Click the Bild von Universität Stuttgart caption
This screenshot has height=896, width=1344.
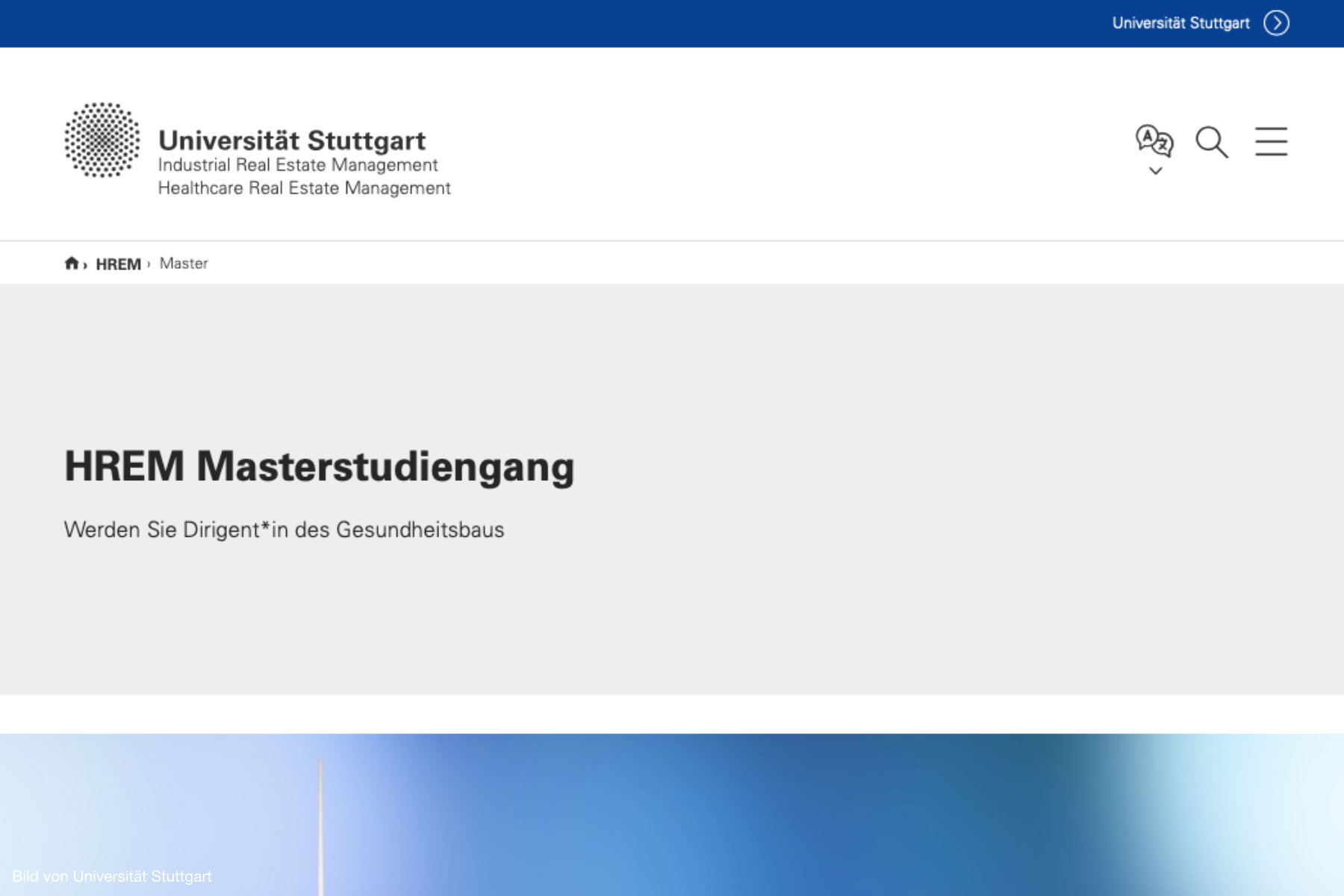pyautogui.click(x=112, y=876)
